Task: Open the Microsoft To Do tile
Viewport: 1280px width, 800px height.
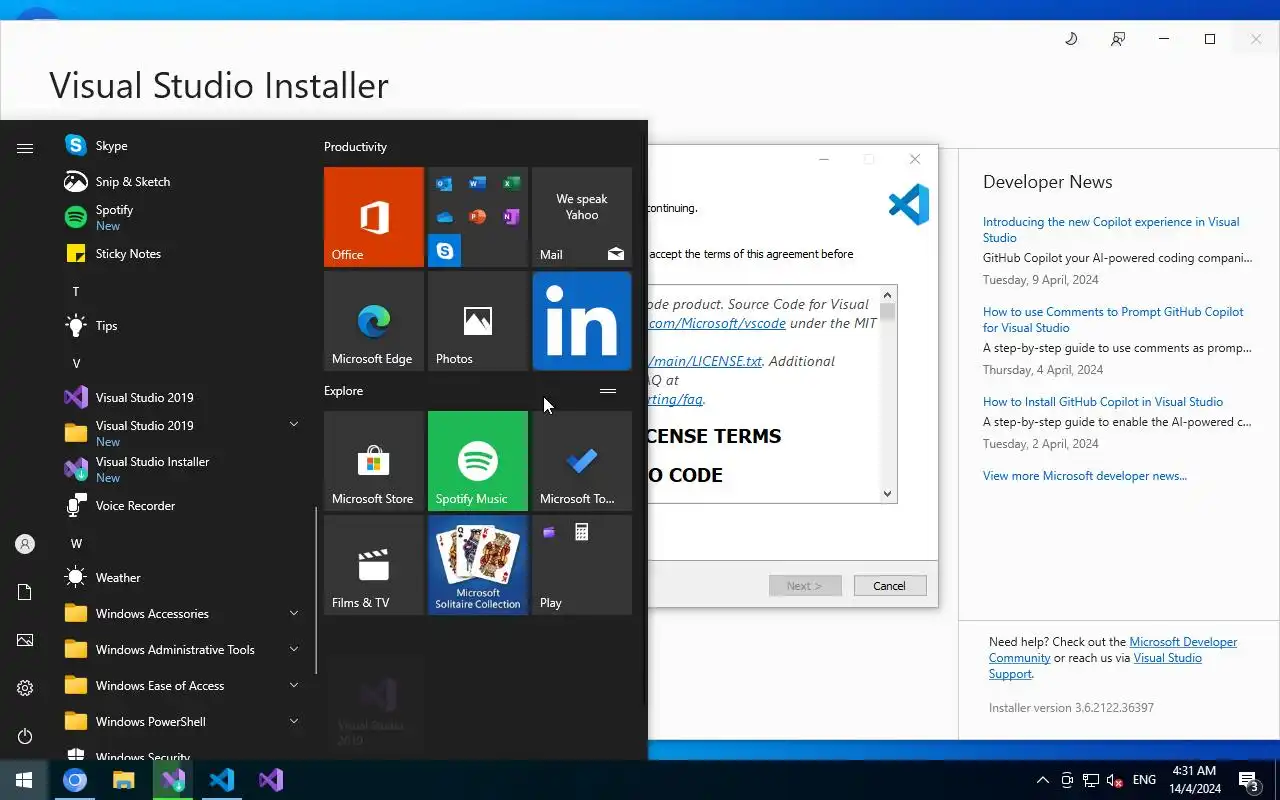Action: (582, 461)
